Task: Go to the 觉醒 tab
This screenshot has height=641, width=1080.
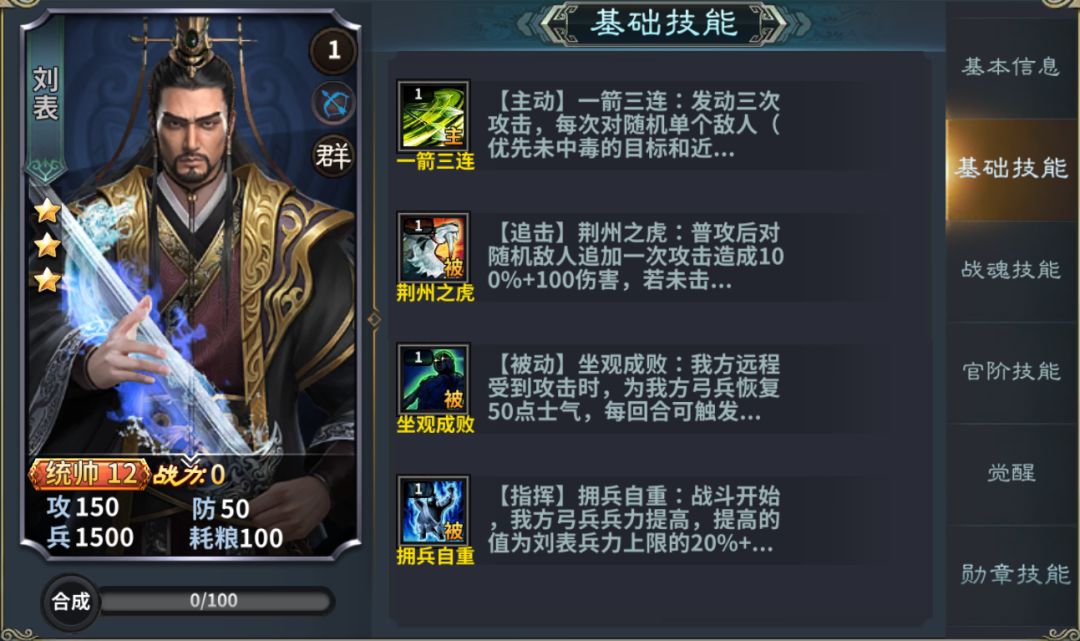Action: [1010, 473]
